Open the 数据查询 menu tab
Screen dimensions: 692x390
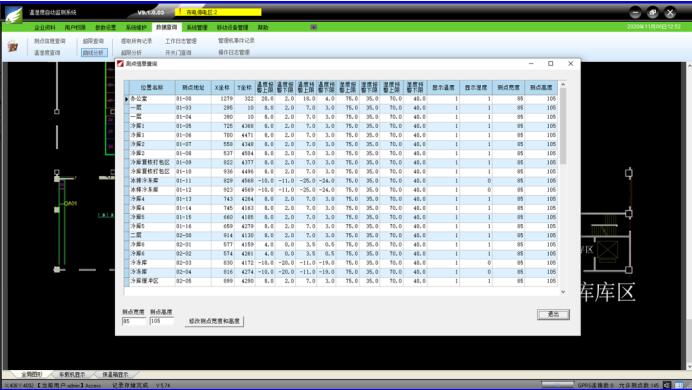(166, 27)
